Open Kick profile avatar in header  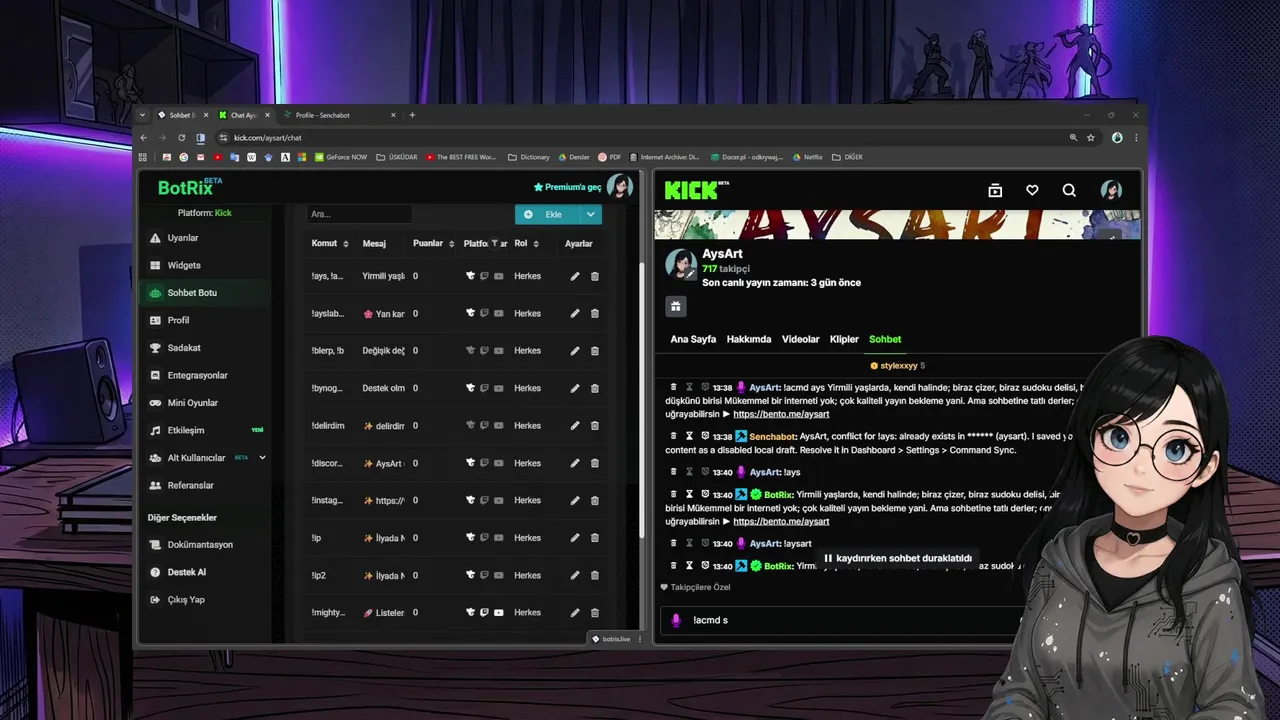pos(1111,190)
